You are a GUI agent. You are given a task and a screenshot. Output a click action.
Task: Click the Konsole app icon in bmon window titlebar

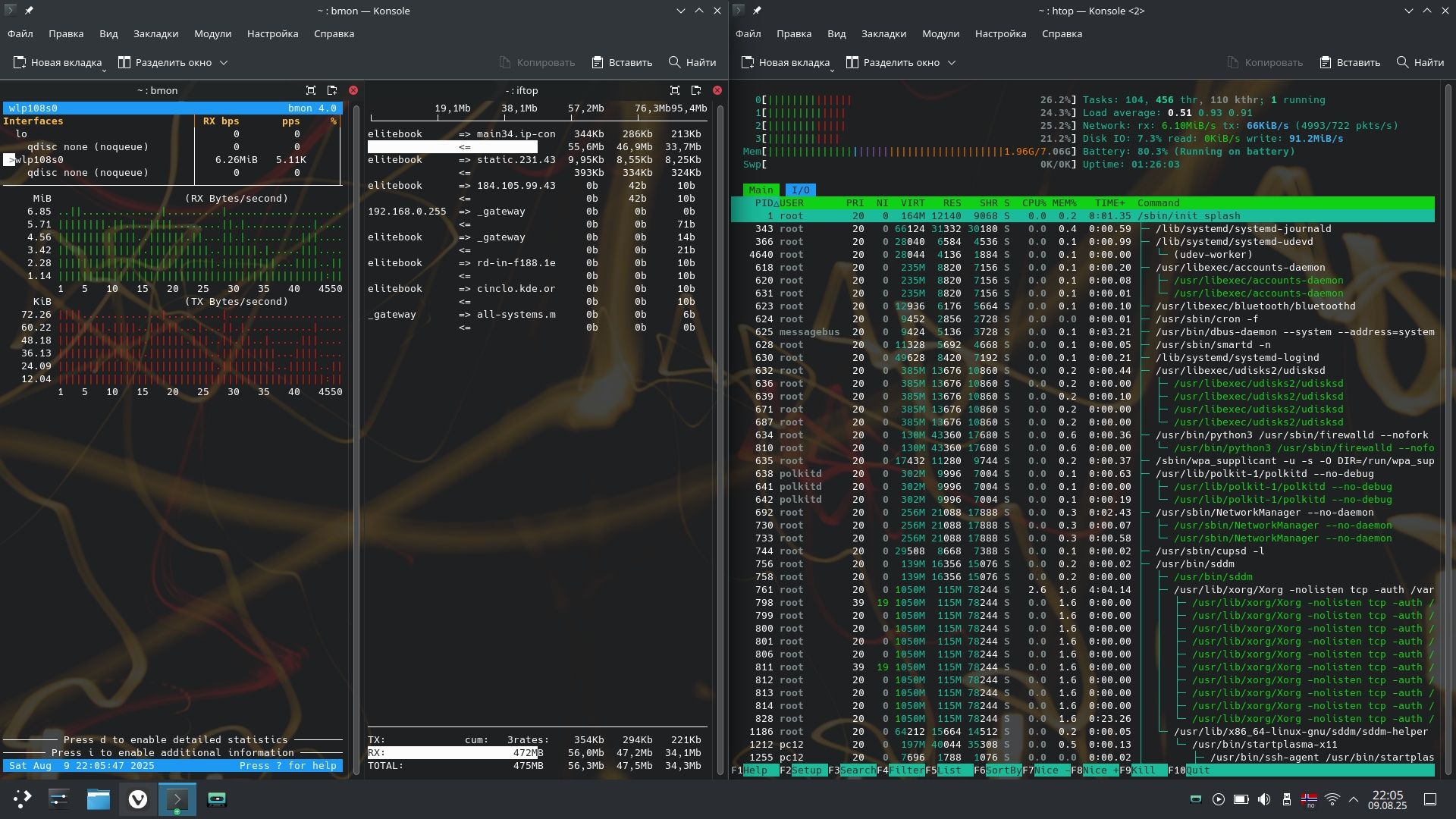(11, 11)
